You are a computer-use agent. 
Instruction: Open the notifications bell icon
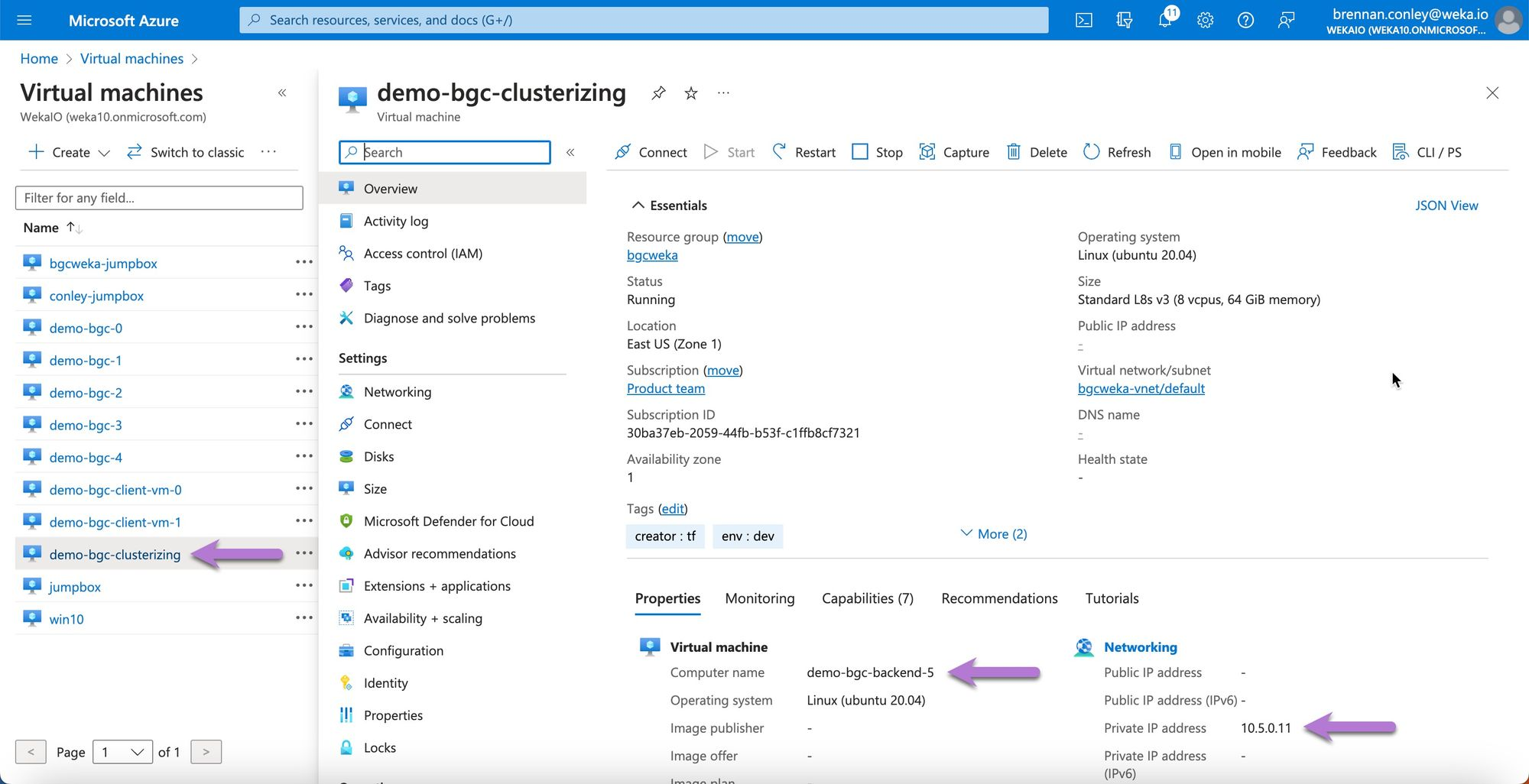(1164, 20)
